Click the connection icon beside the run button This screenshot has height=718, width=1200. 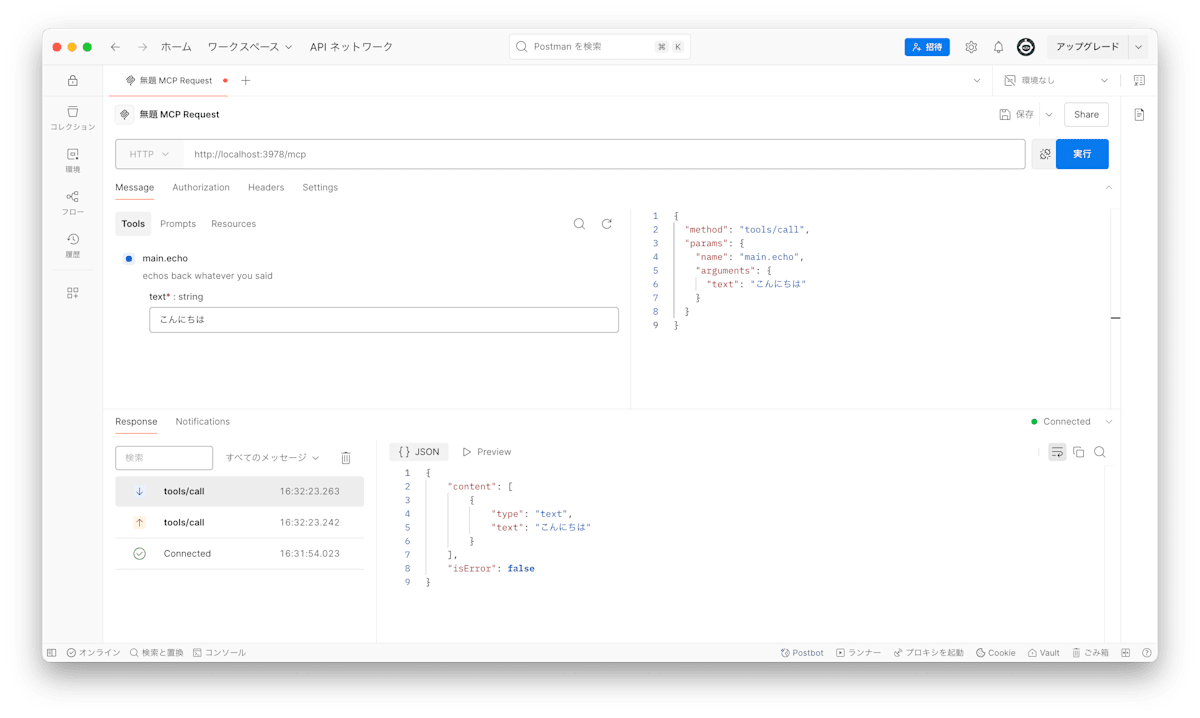click(1044, 154)
